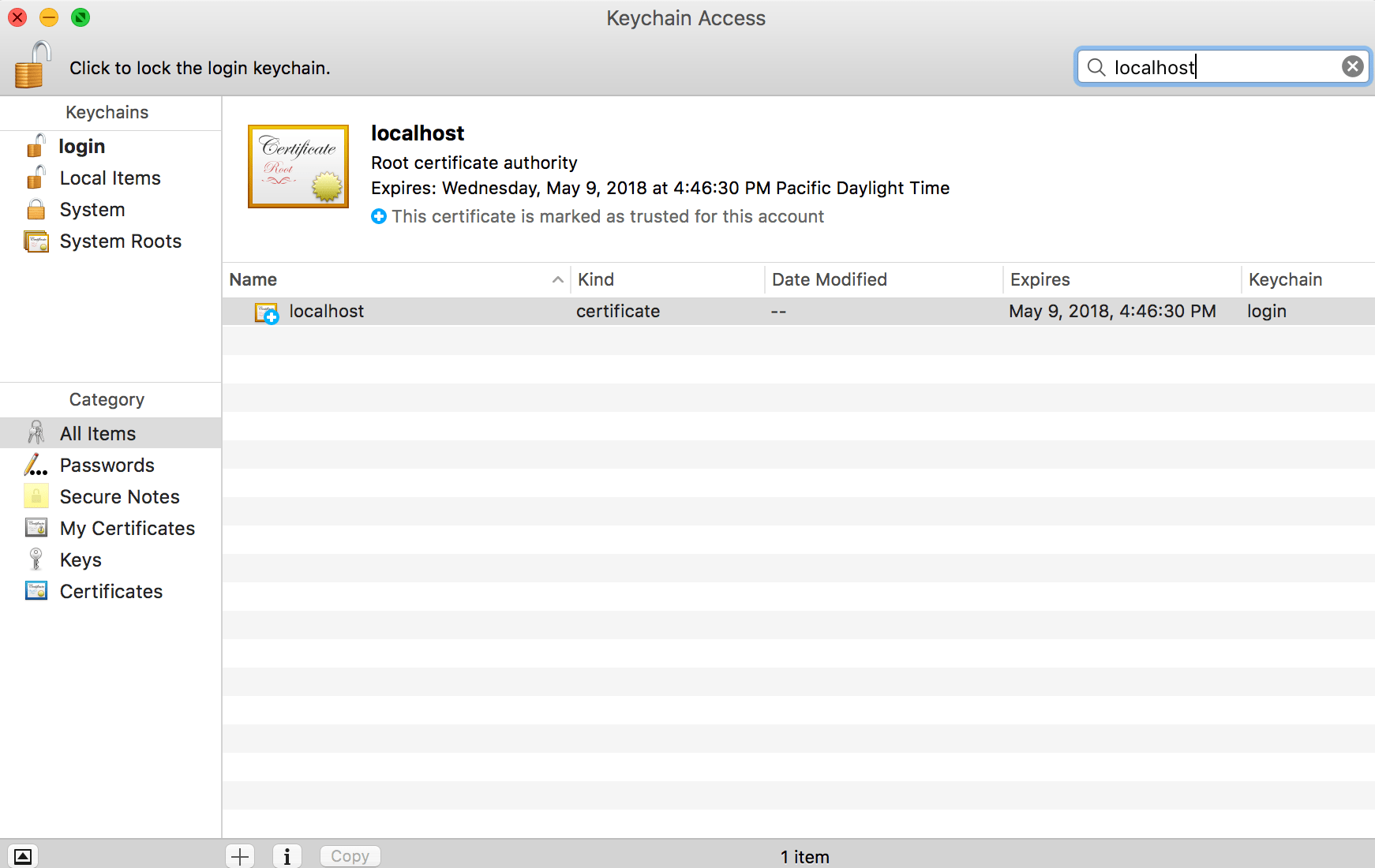Sort the list by Expires column
Viewport: 1375px width, 868px height.
[x=1122, y=279]
